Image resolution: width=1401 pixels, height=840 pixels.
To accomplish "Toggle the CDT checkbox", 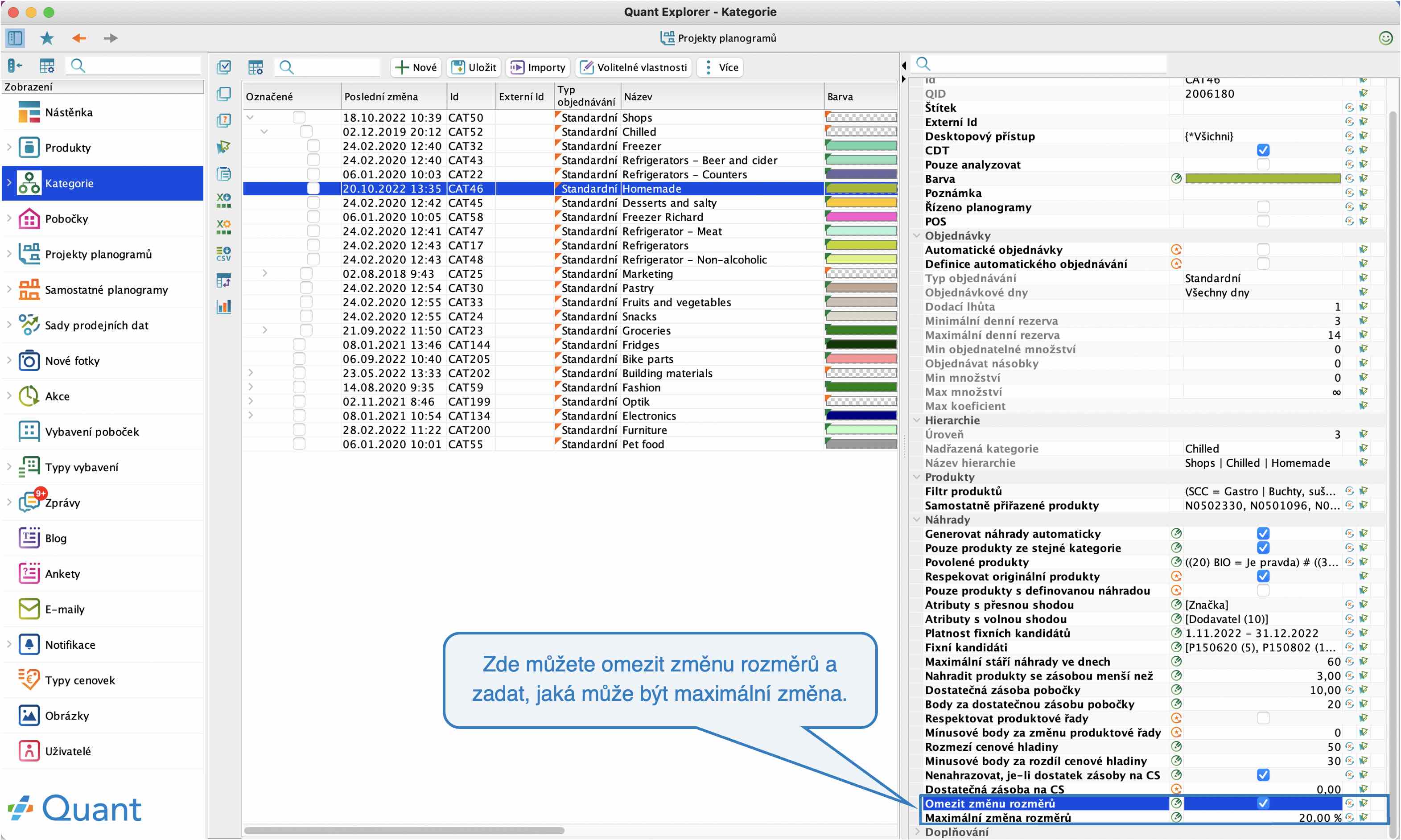I will [x=1263, y=150].
